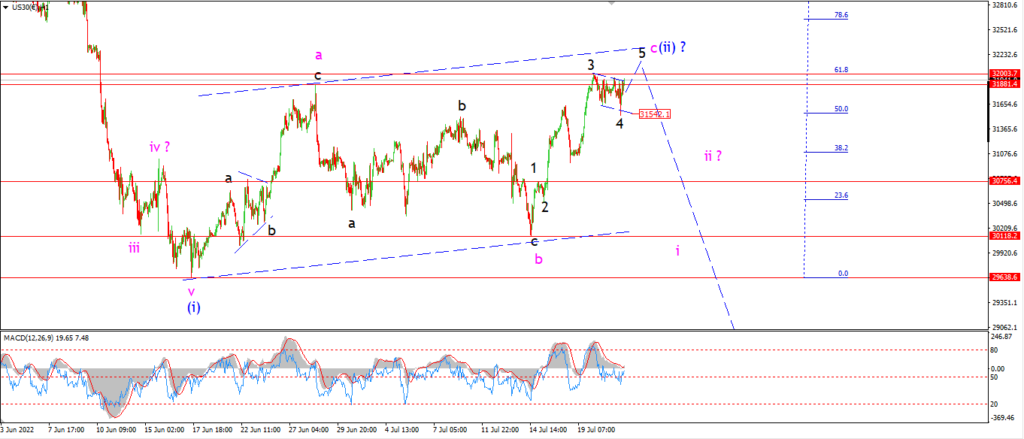Click the 61.8 Fibonacci level label
This screenshot has width=1024, height=439.
pyautogui.click(x=841, y=69)
